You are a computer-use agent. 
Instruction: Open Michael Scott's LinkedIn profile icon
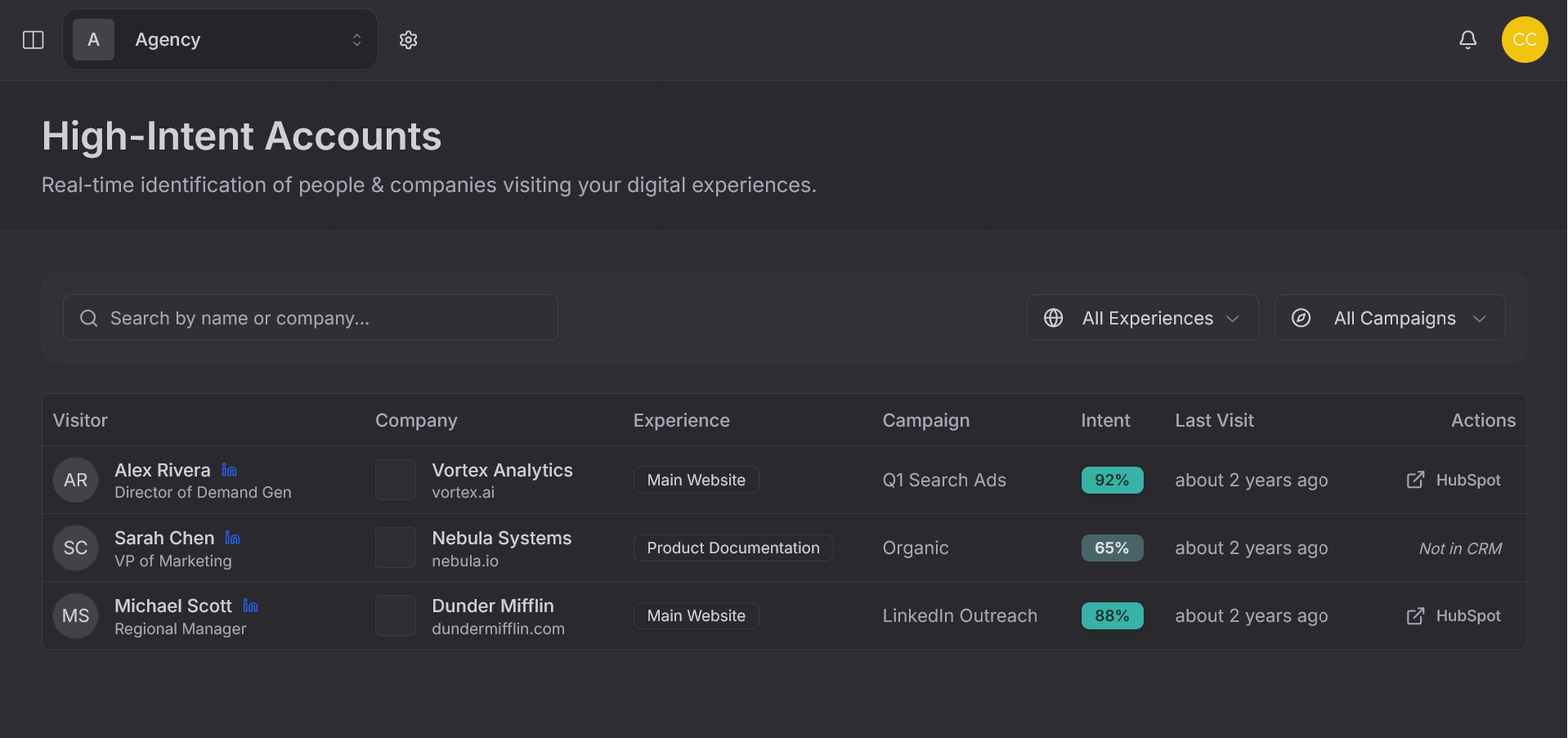pyautogui.click(x=250, y=606)
